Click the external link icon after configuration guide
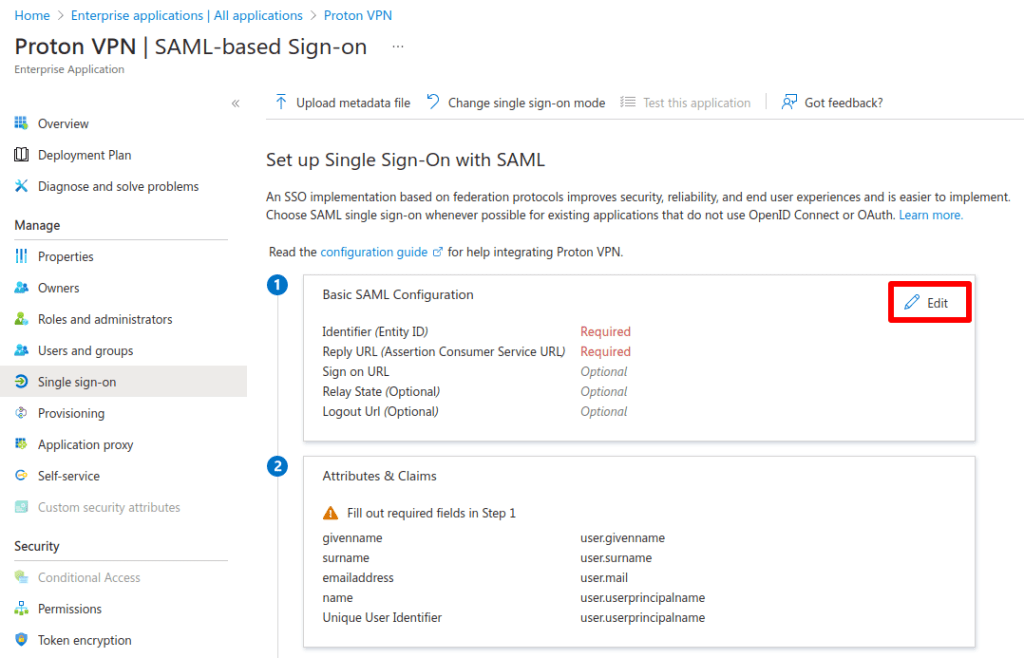This screenshot has width=1024, height=658. [x=438, y=252]
